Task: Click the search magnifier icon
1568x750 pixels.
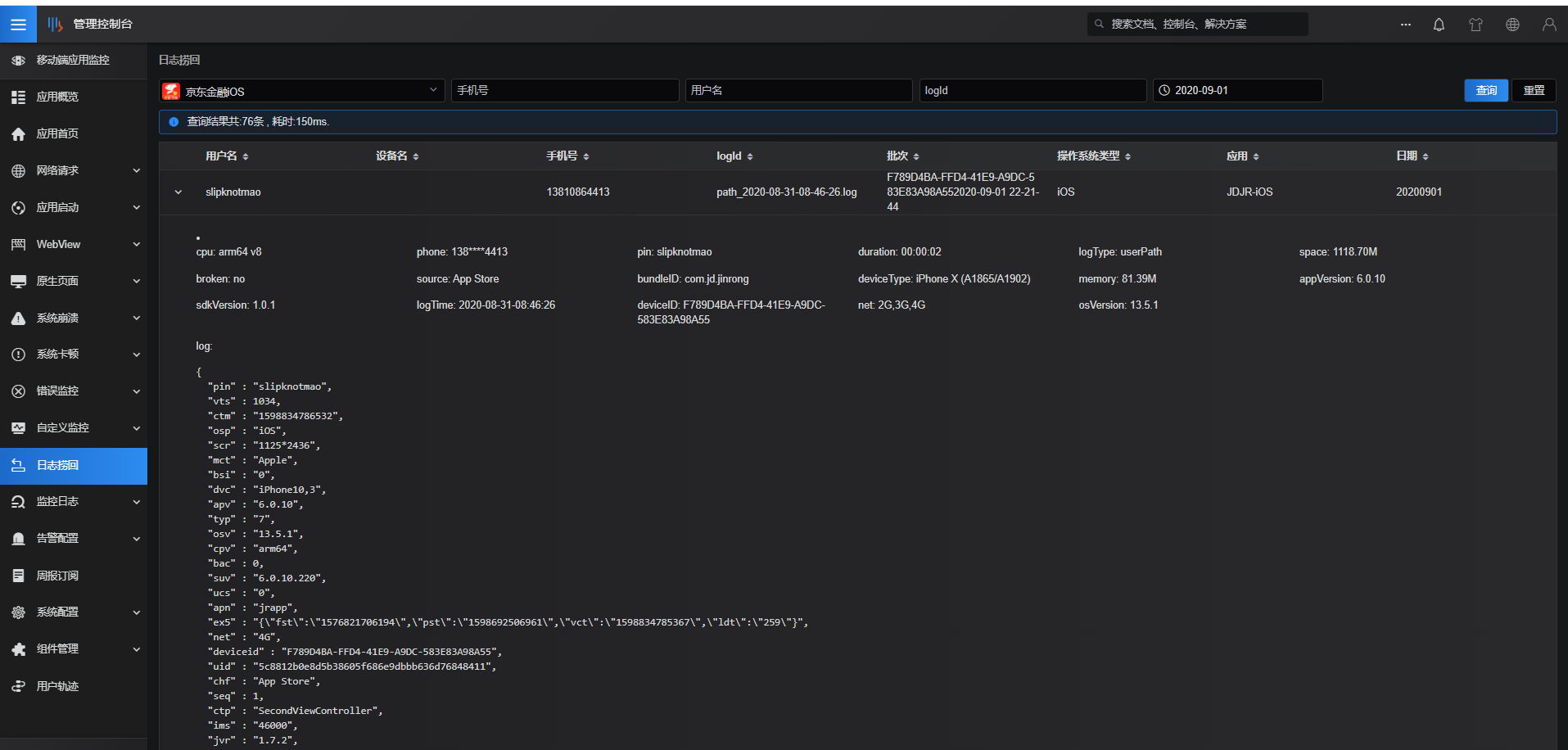Action: 1099,24
